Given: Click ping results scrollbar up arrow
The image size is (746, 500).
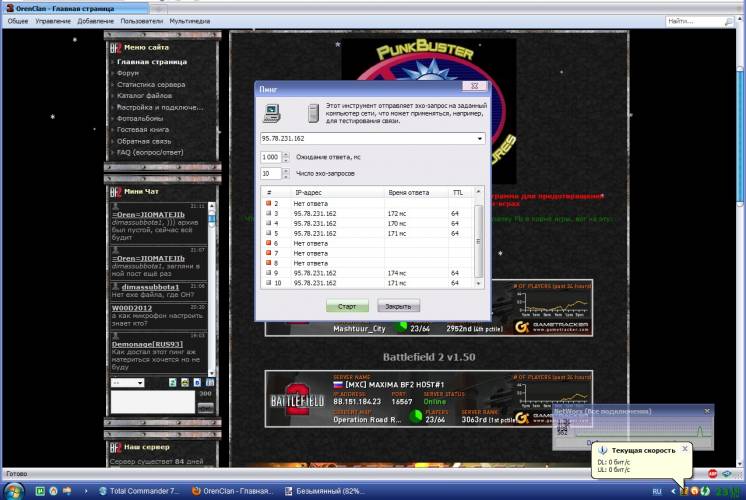Looking at the screenshot, I should (479, 192).
